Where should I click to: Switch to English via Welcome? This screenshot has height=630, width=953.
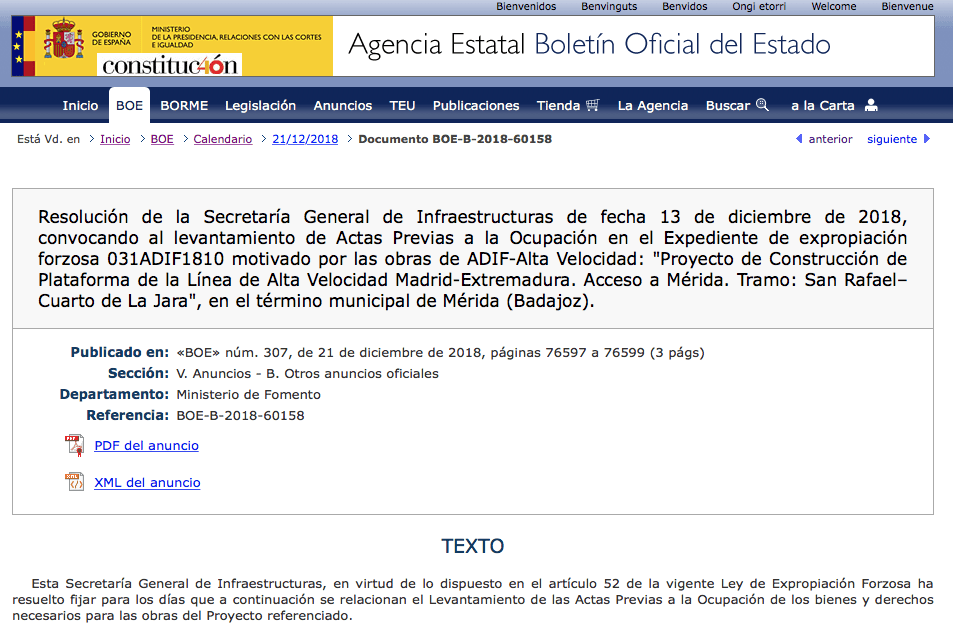(834, 6)
